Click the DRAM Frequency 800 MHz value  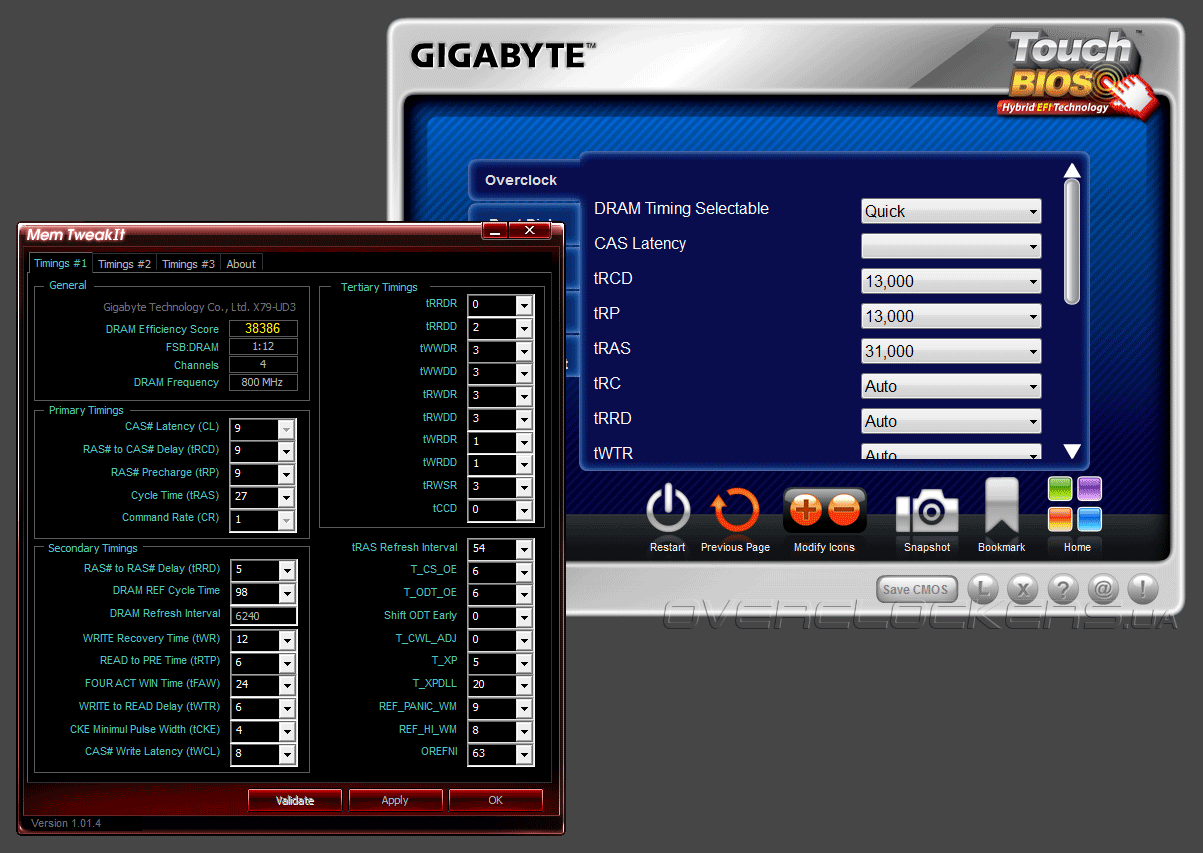click(263, 382)
